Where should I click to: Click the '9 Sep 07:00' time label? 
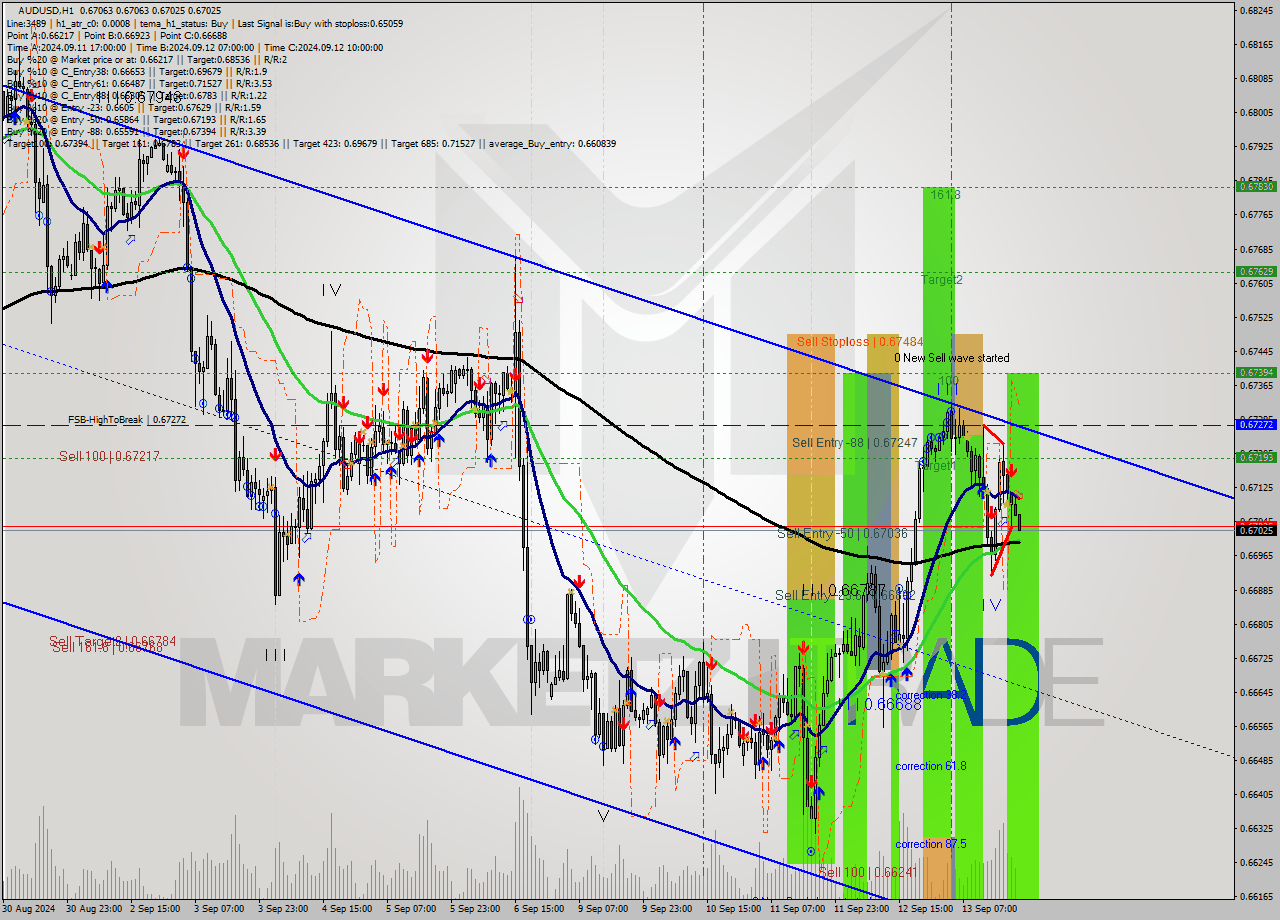point(604,909)
